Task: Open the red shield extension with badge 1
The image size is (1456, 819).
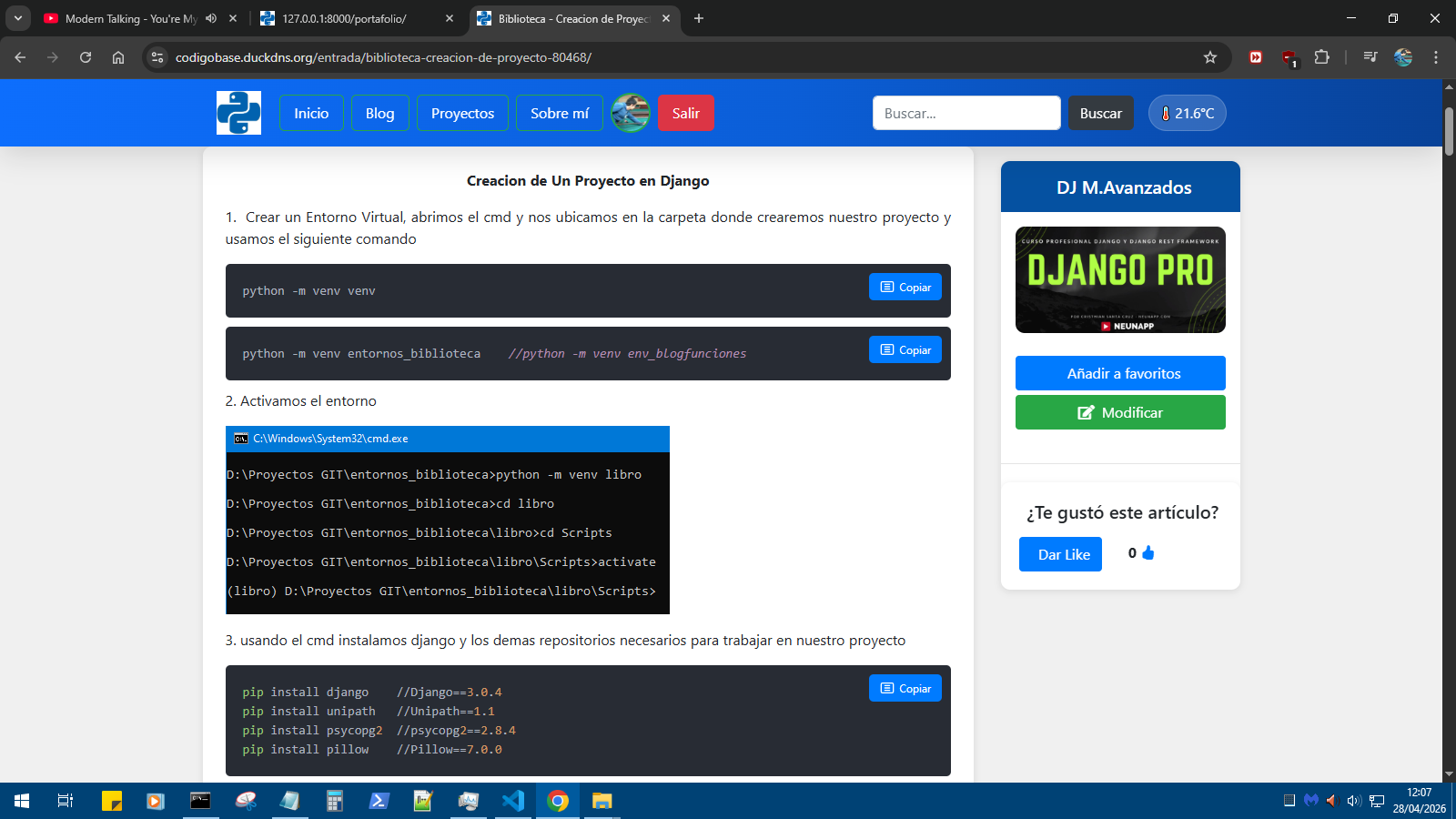Action: 1289,58
